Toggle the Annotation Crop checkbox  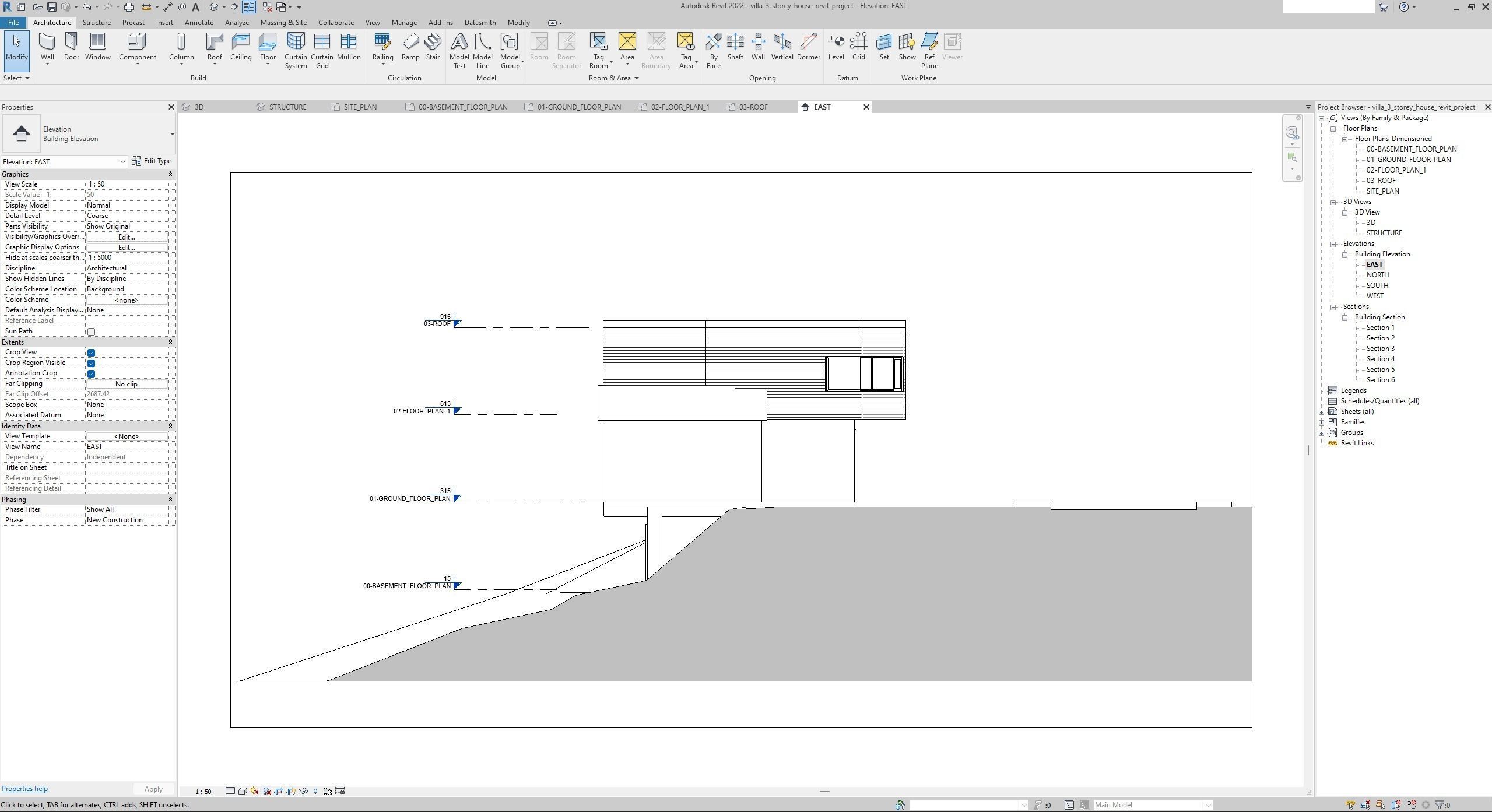91,374
